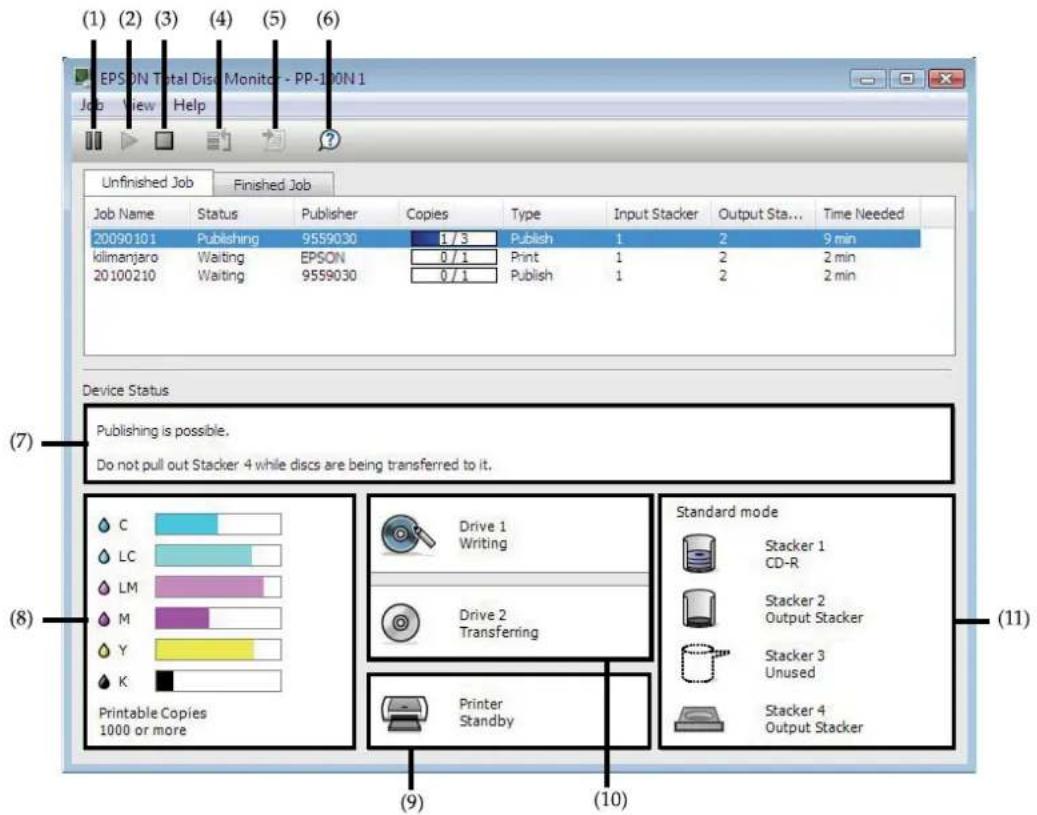Sort by the Time Needed column header
1037x815 pixels.
(x=867, y=214)
